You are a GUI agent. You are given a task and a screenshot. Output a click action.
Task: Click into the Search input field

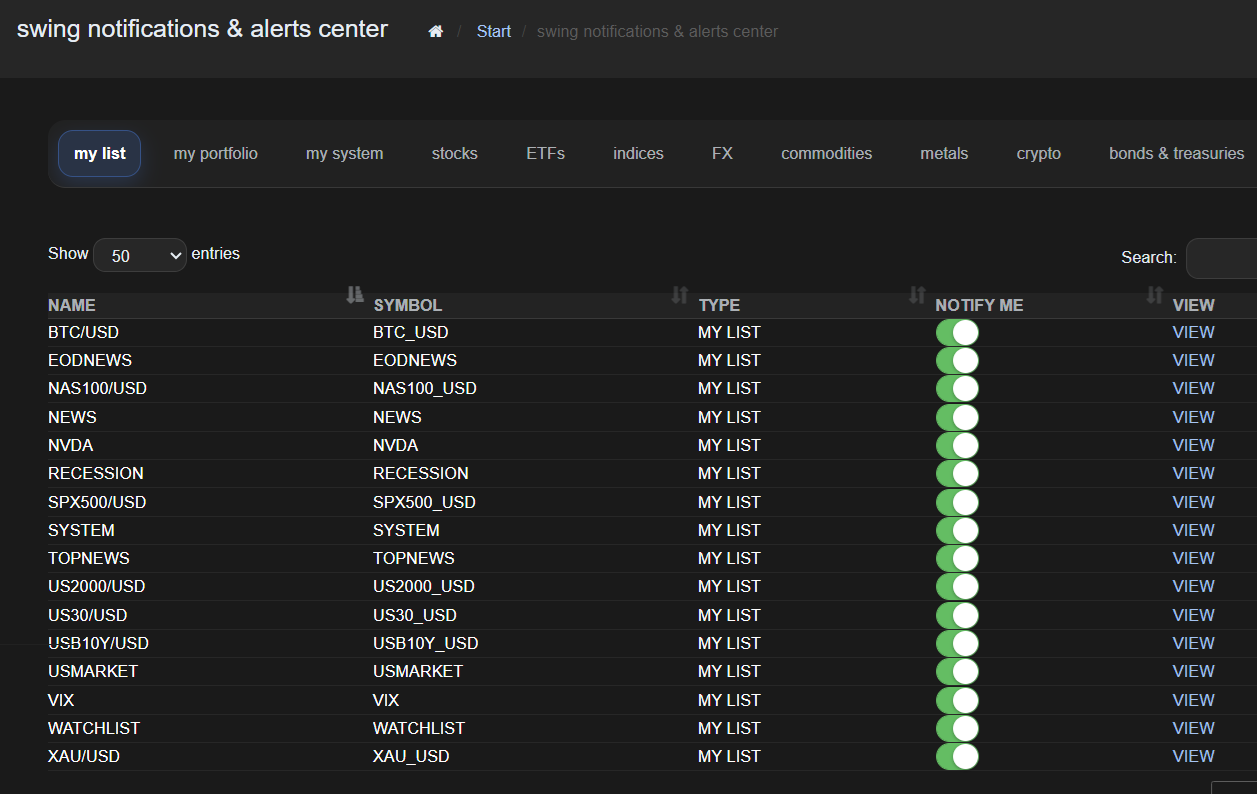pos(1222,258)
